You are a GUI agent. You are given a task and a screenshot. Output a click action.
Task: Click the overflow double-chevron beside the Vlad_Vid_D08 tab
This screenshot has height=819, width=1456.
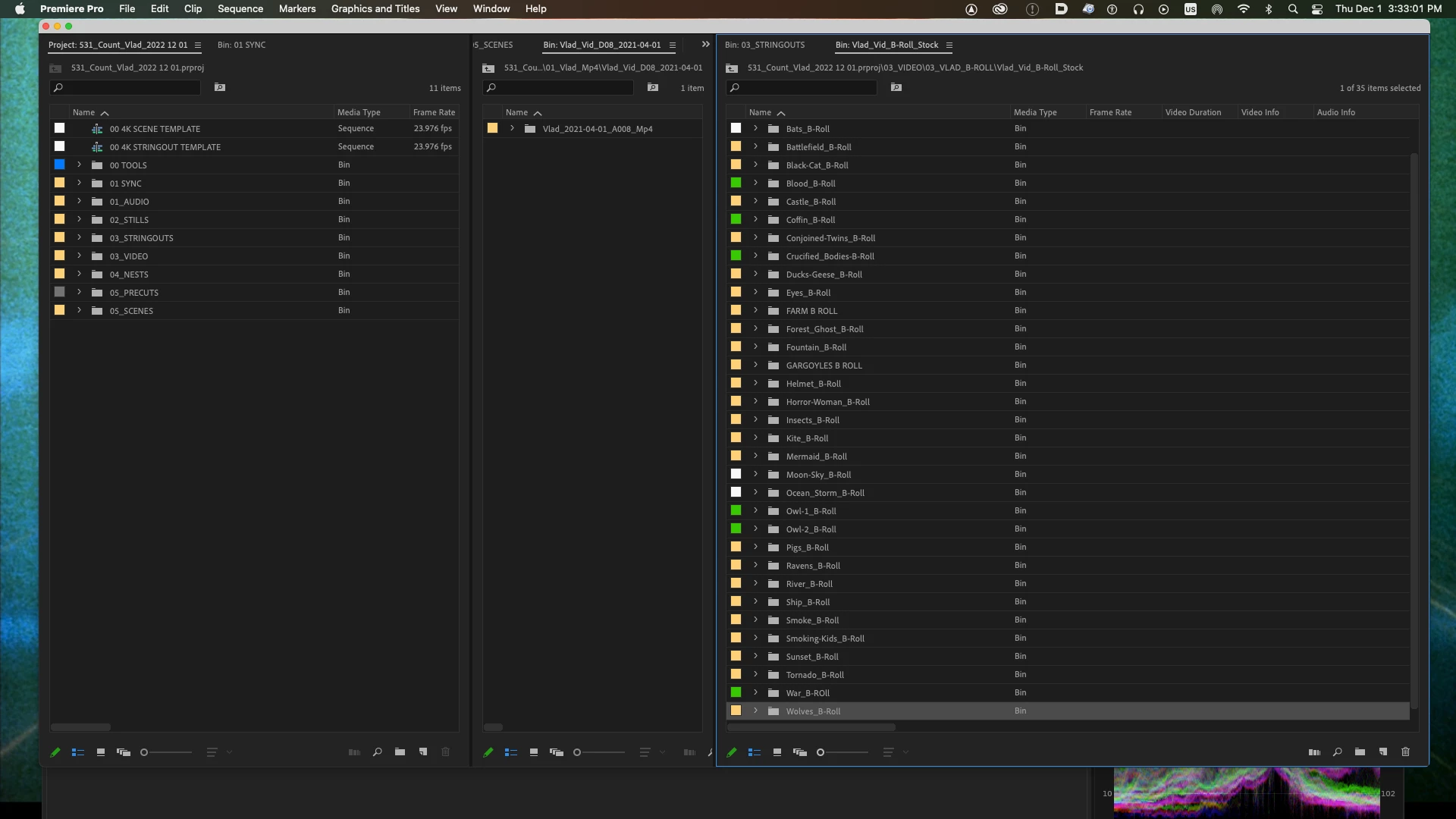tap(705, 45)
